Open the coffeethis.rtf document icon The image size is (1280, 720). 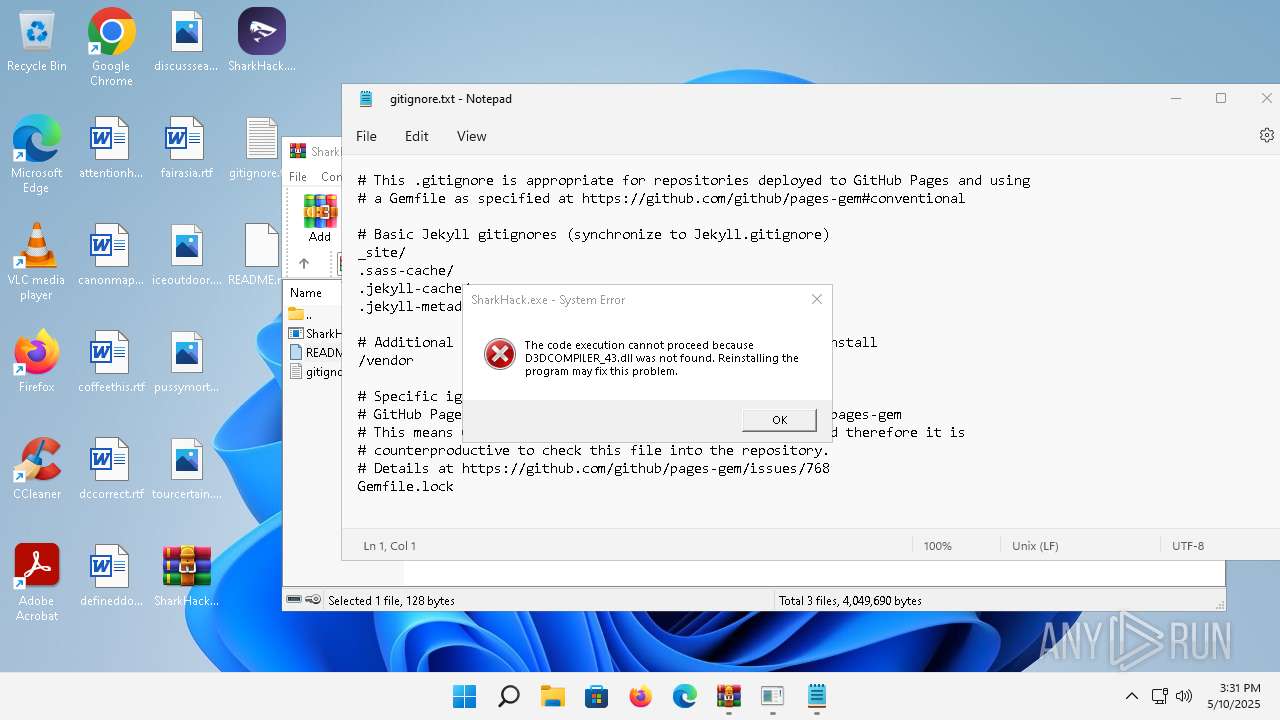pyautogui.click(x=110, y=362)
